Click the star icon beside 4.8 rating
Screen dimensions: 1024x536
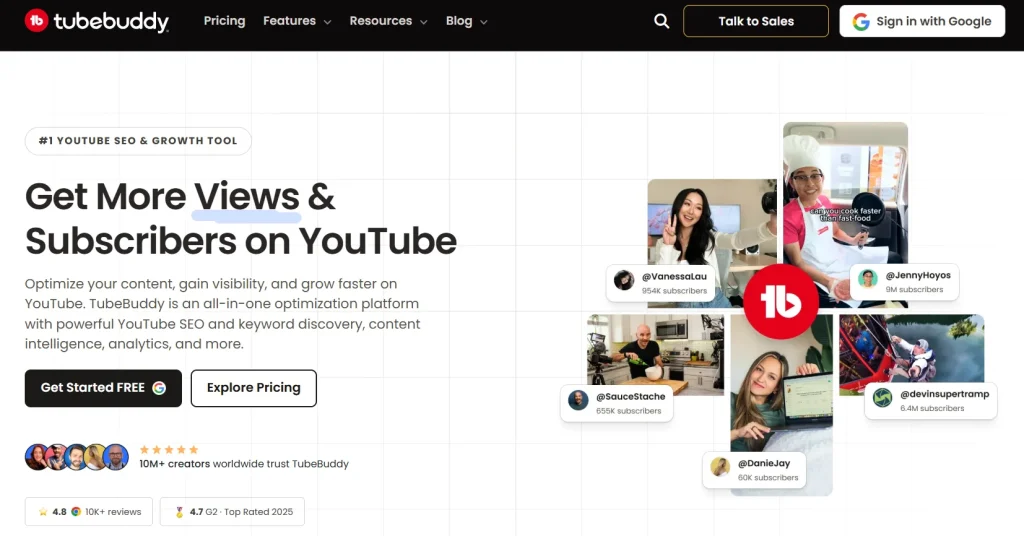tap(43, 512)
